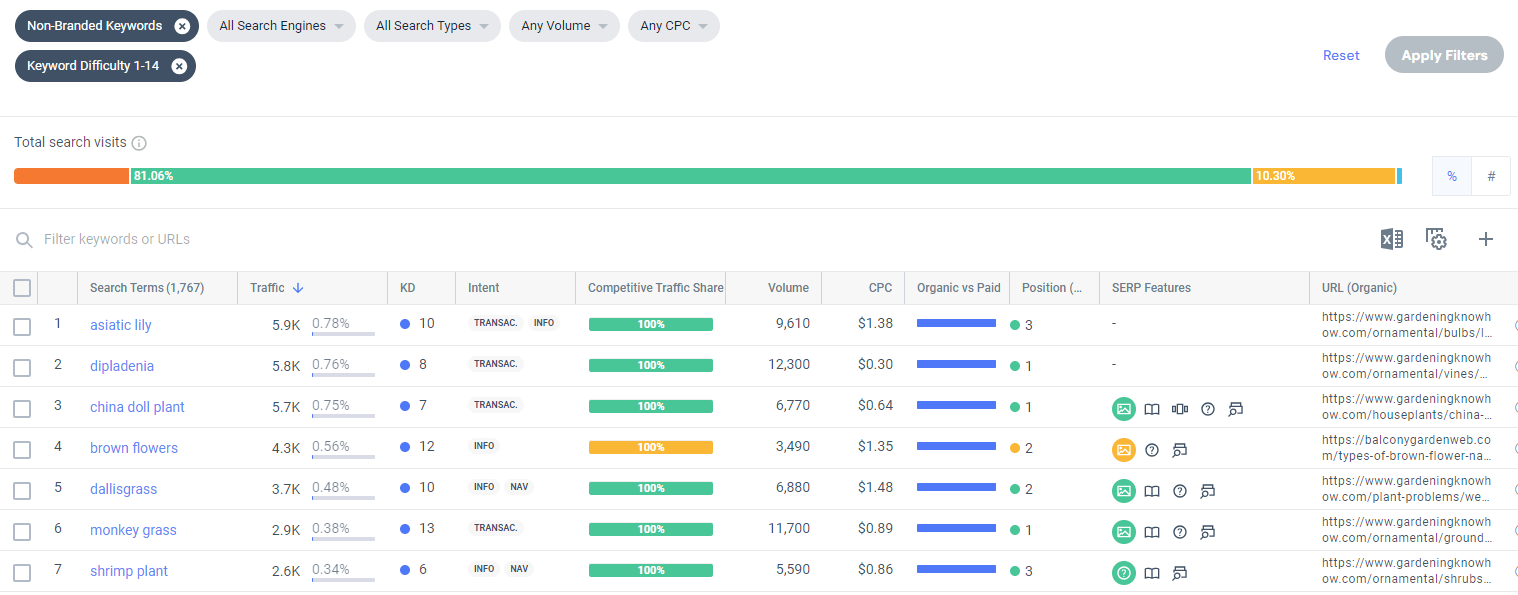Click carousel icon in china doll plant row

1180,409
